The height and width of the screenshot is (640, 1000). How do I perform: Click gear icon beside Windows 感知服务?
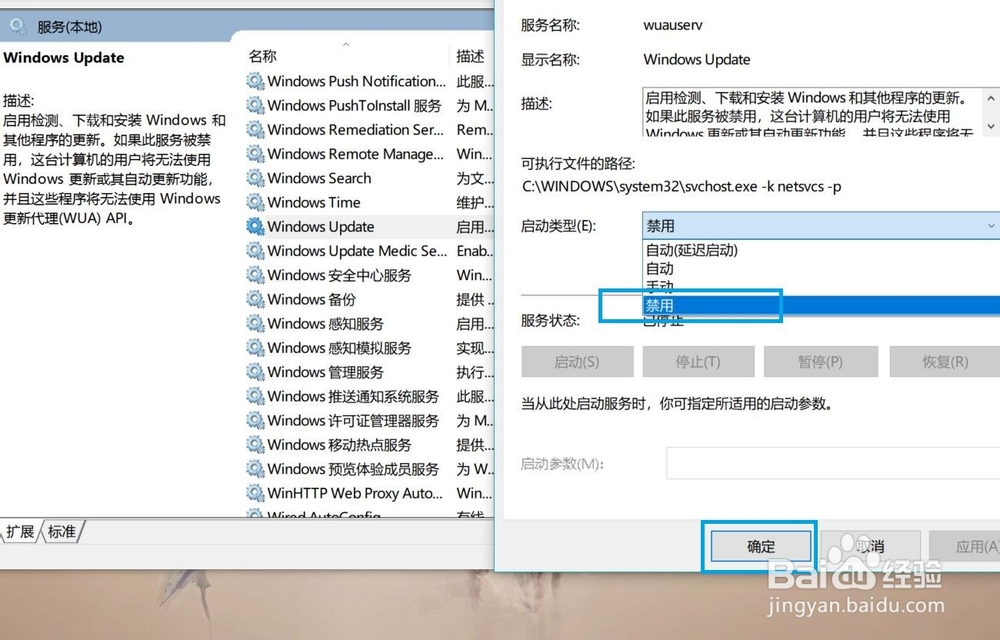pos(256,323)
